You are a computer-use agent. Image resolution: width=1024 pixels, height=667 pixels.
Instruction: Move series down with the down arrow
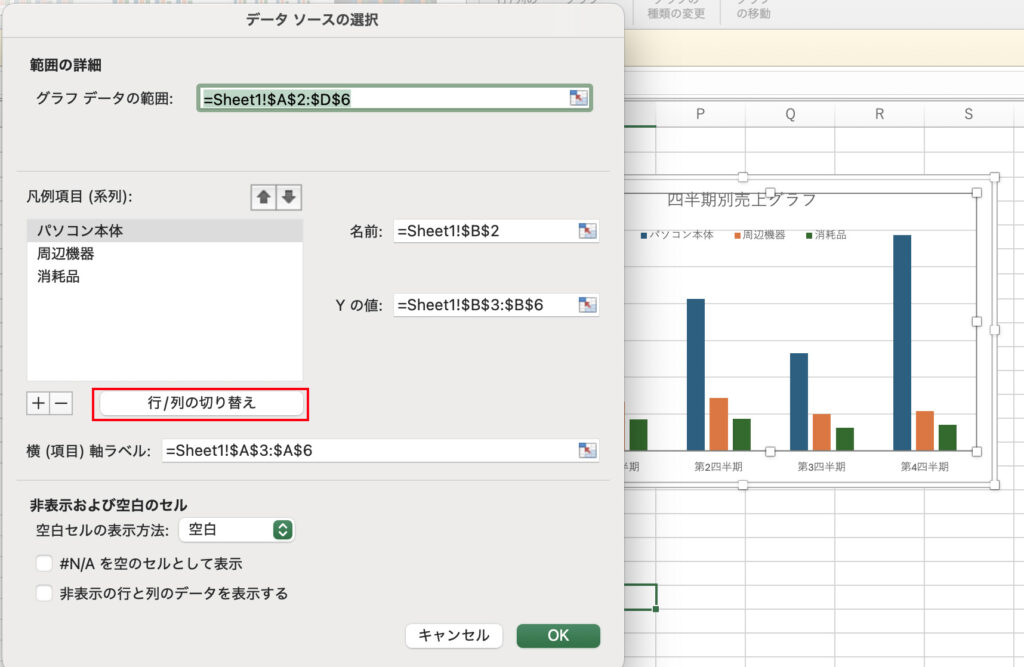click(x=288, y=197)
